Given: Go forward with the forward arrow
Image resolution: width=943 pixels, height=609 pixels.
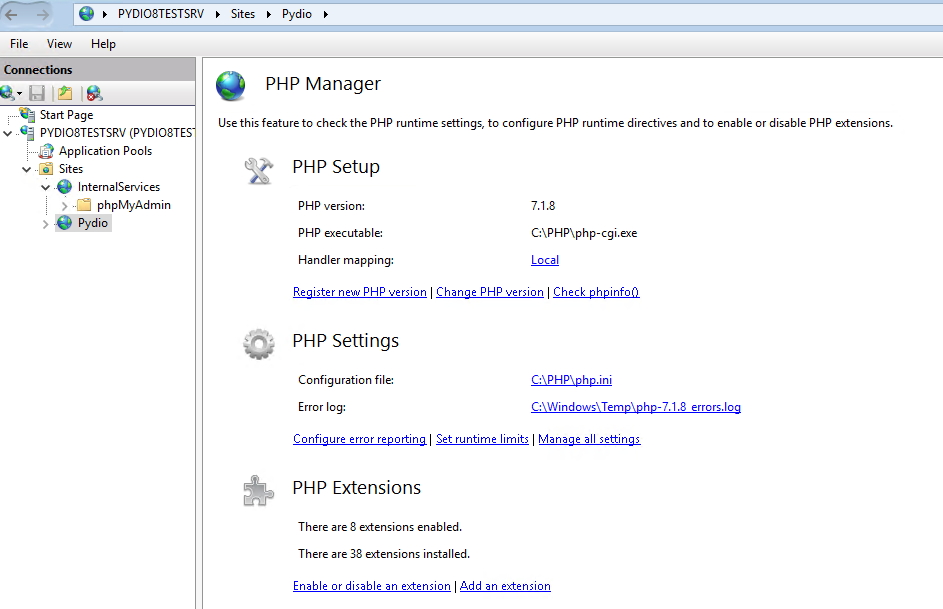Looking at the screenshot, I should point(42,14).
